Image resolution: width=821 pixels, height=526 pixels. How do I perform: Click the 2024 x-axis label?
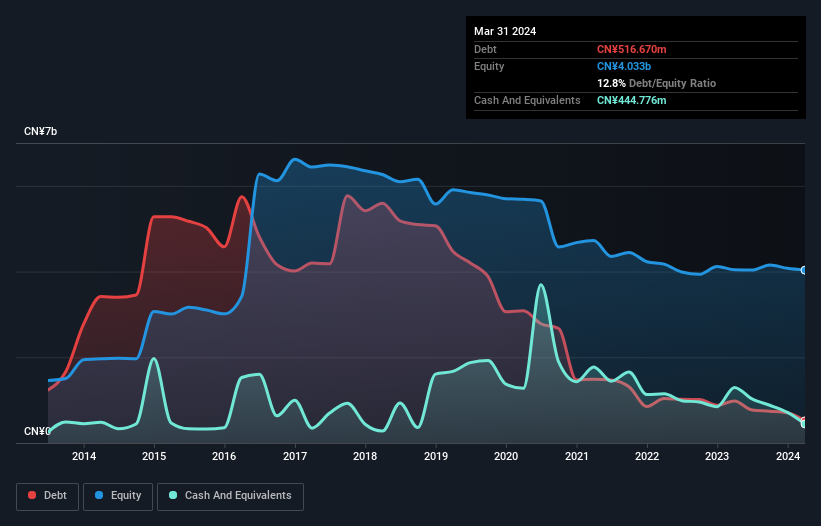point(788,456)
